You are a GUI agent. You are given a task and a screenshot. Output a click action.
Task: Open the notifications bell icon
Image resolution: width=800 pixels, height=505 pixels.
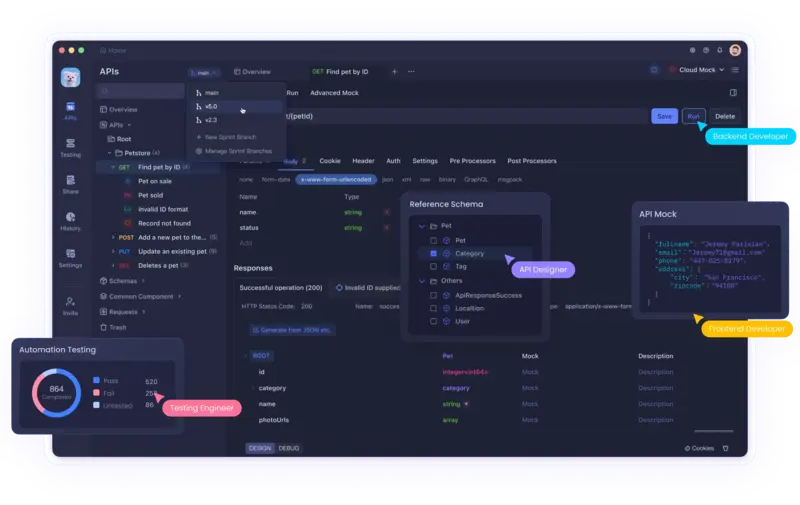719,50
